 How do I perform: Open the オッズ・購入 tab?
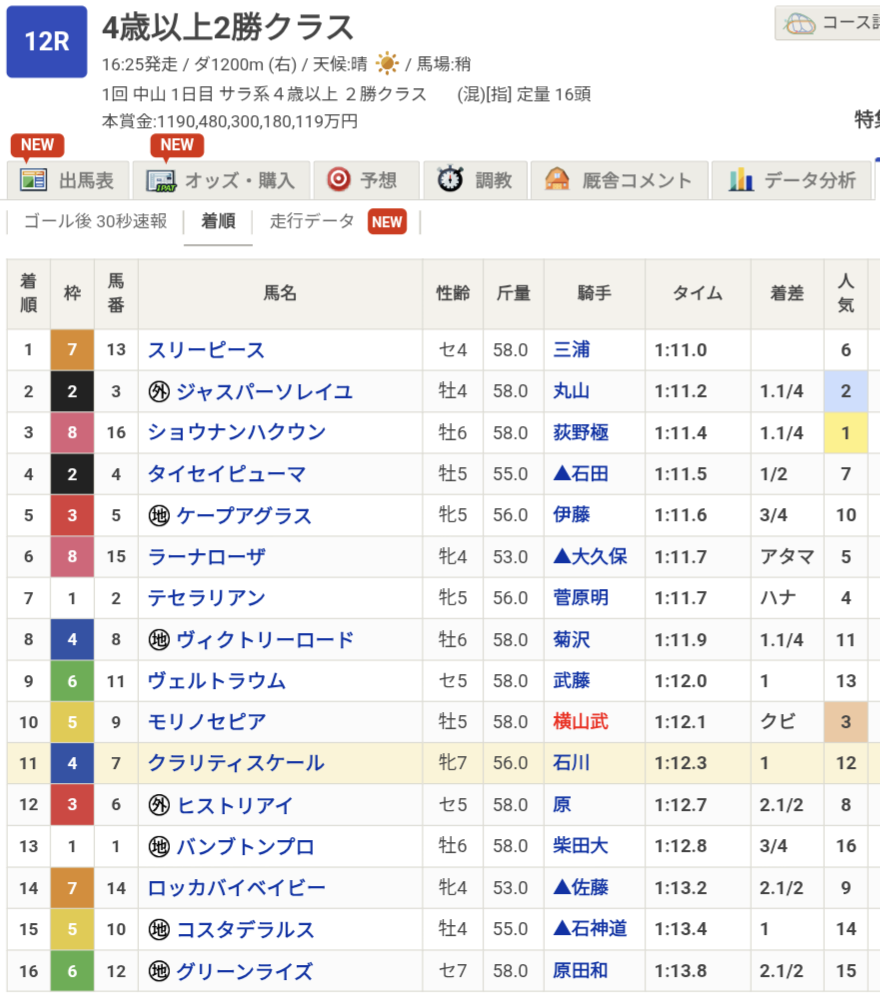[222, 180]
